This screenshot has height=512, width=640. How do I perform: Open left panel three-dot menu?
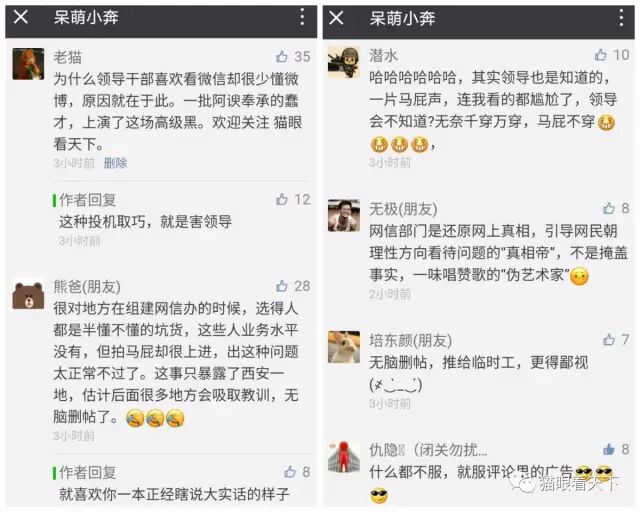coord(302,17)
